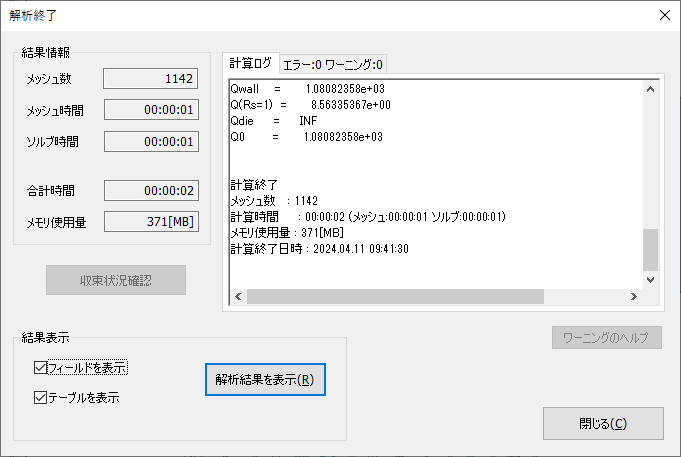The height and width of the screenshot is (457, 681).
Task: Switch to the 計算ログ tab
Action: tap(250, 64)
